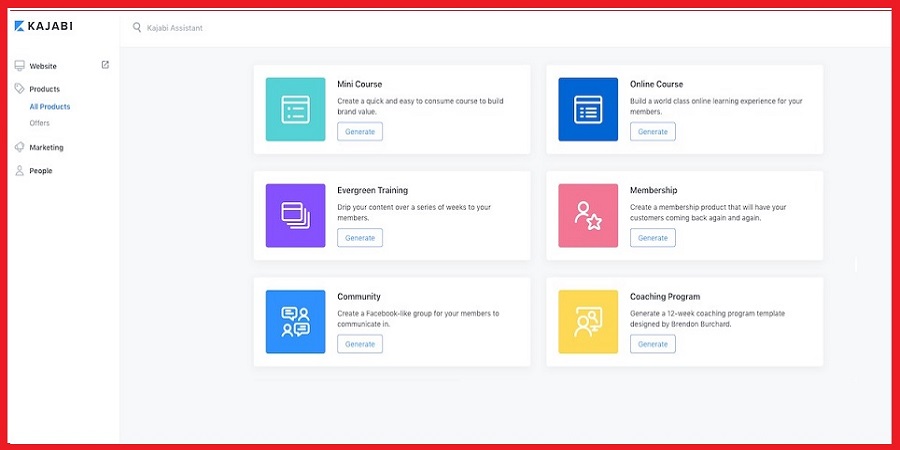
Task: Click the Evergreen Training title
Action: tap(373, 190)
